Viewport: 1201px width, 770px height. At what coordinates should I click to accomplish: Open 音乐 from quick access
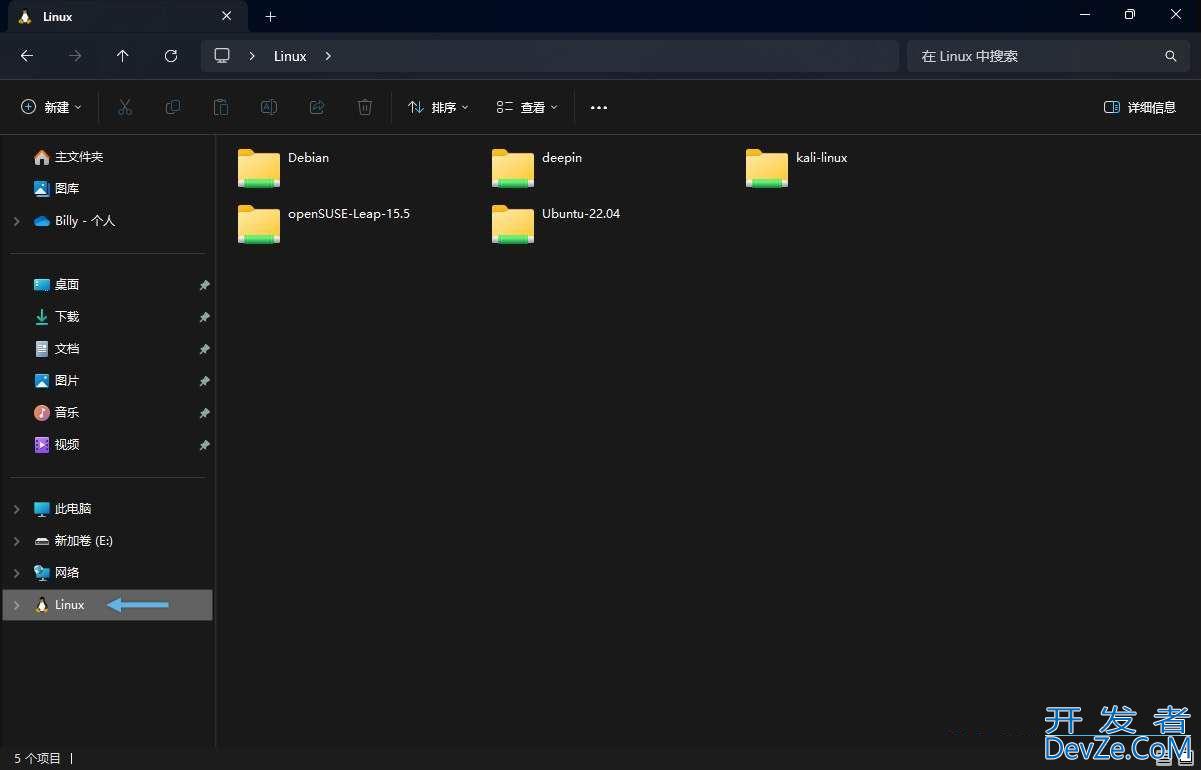point(56,413)
